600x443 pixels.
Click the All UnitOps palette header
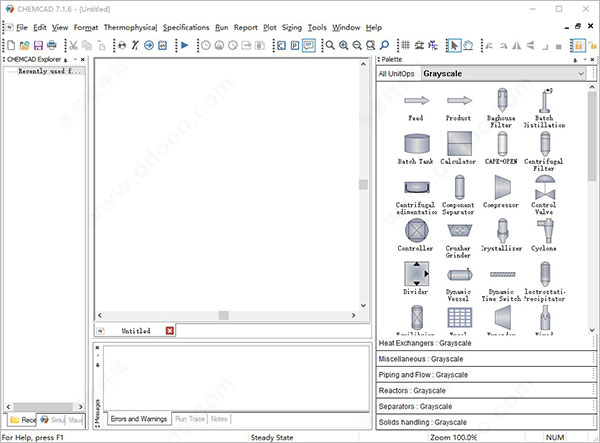click(396, 74)
